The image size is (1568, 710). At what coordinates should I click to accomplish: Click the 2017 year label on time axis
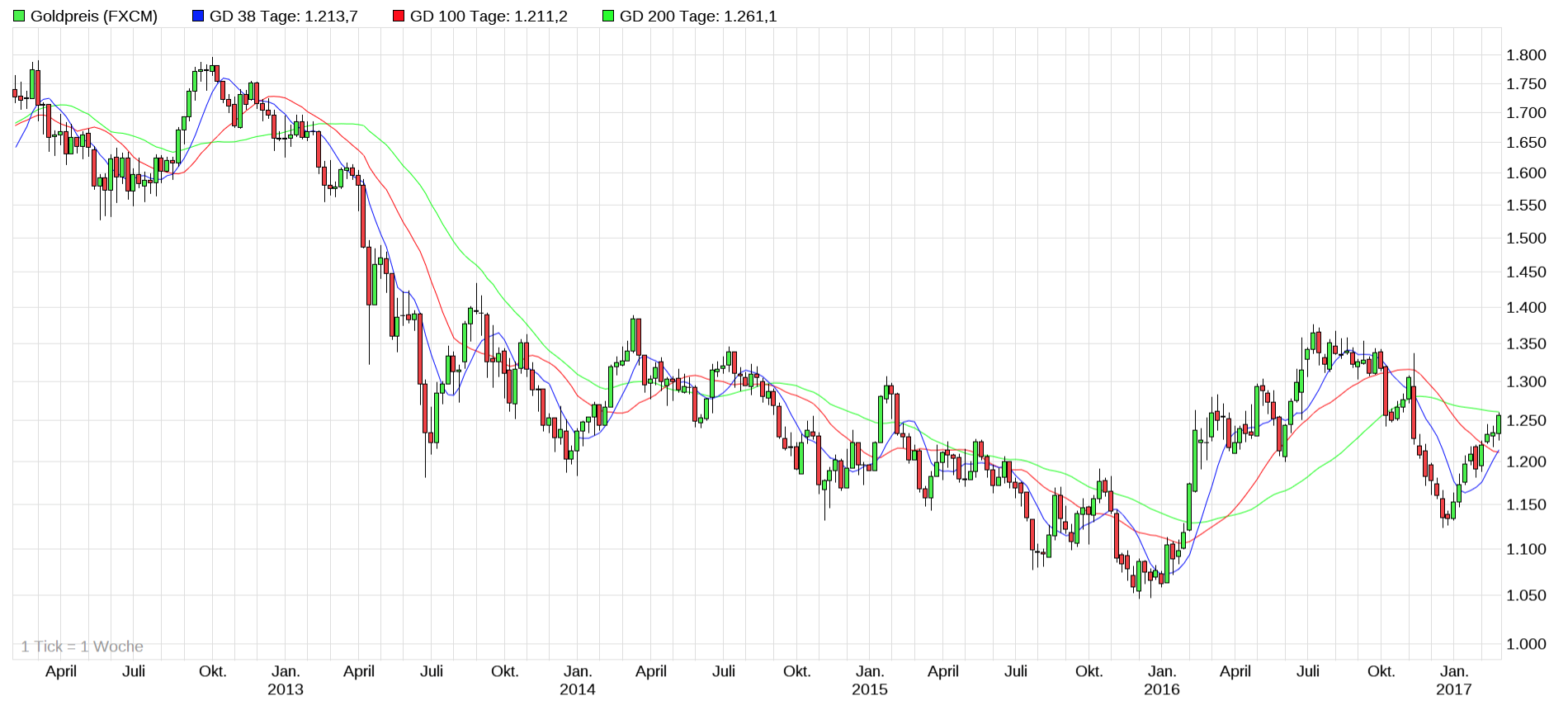[x=1454, y=689]
